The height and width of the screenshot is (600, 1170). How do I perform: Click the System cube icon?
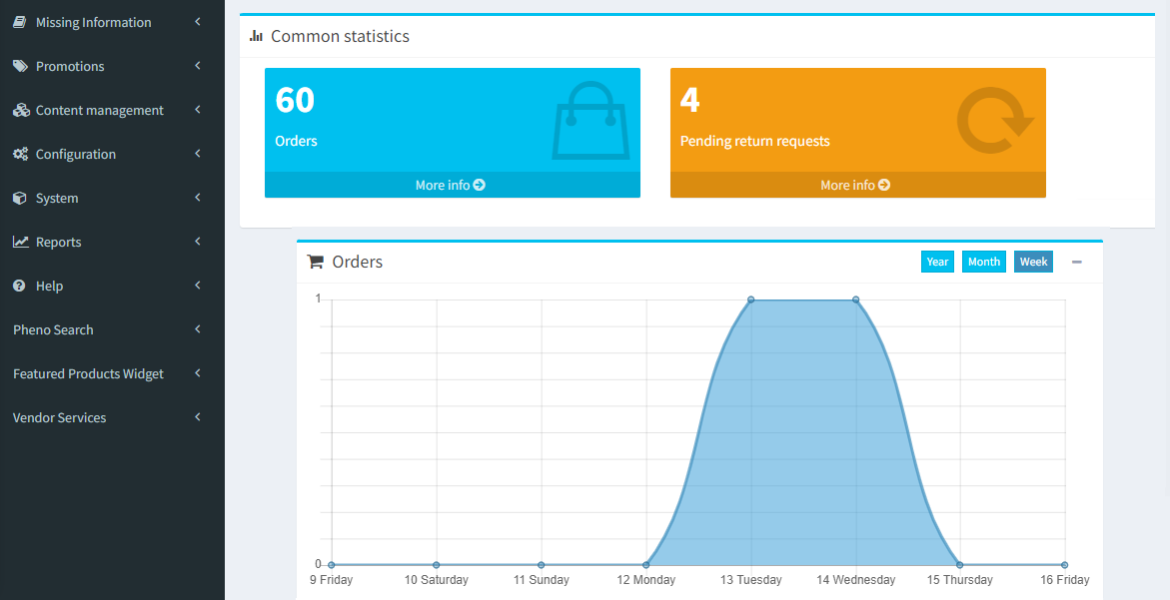20,198
